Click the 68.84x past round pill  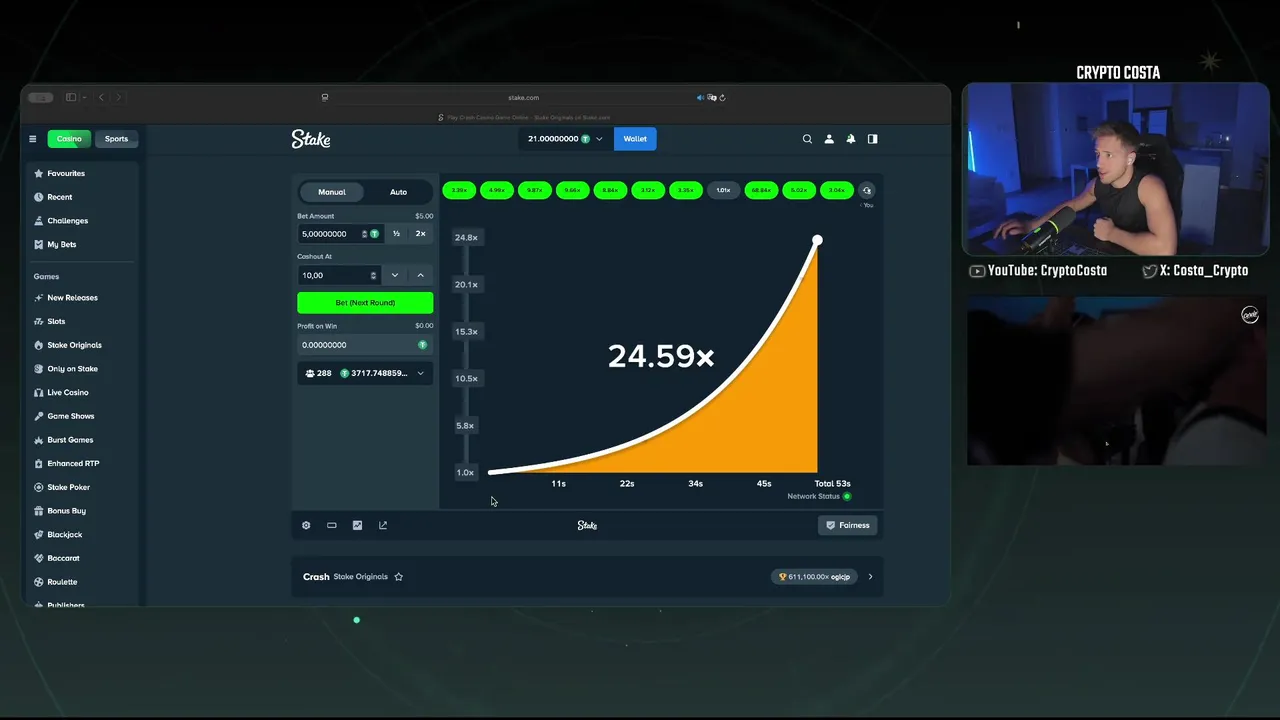pyautogui.click(x=761, y=190)
